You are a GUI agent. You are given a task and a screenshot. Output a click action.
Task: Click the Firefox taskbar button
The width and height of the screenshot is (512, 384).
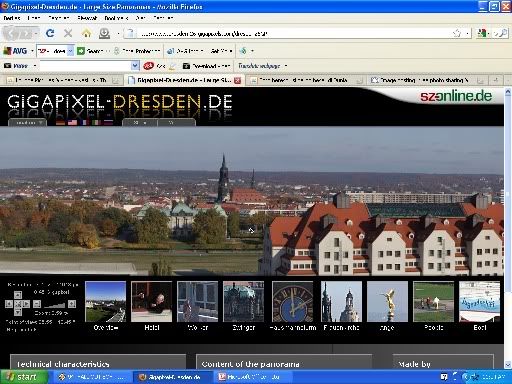click(173, 377)
